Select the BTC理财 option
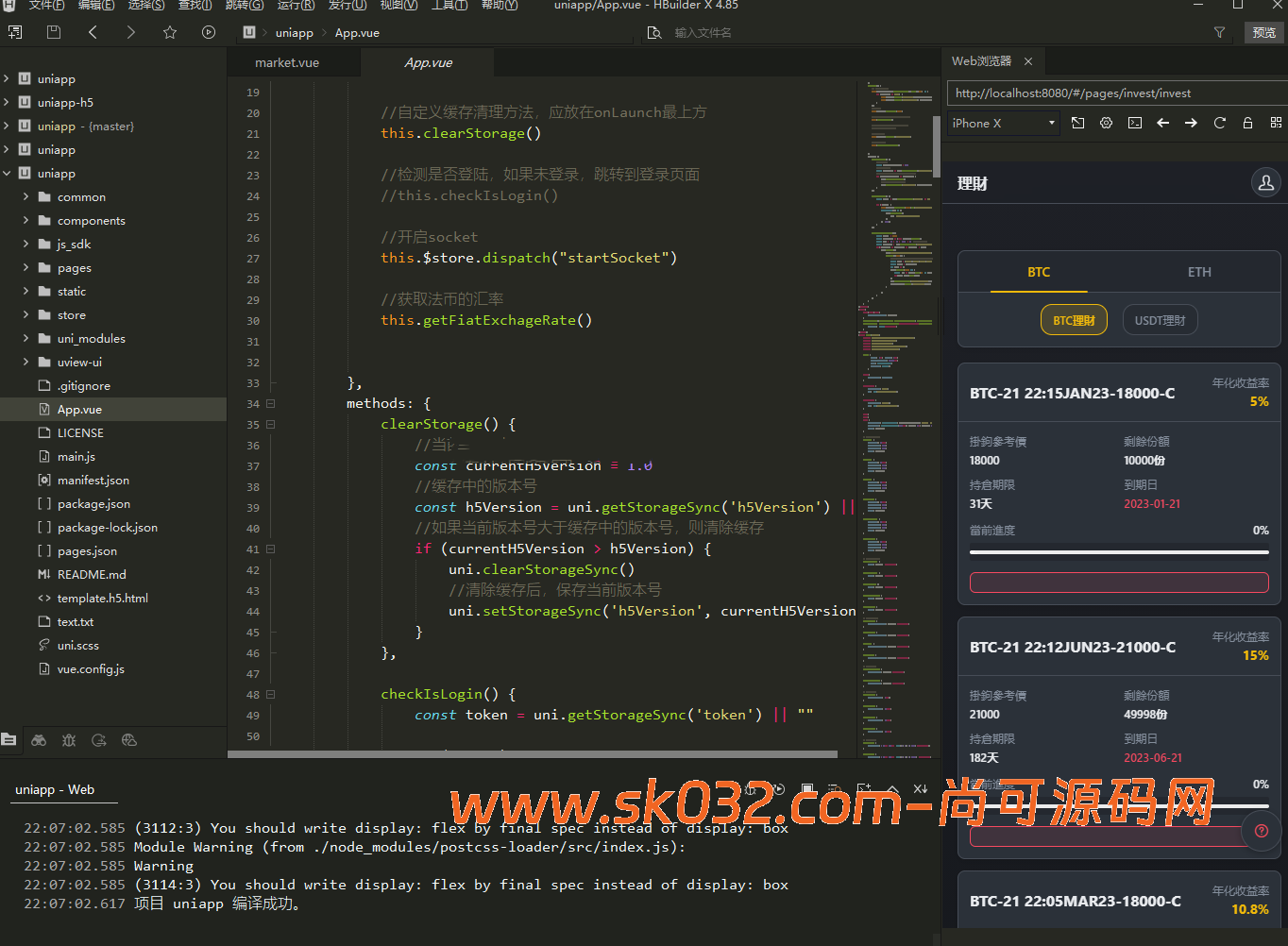Screen dimensions: 1288x946 (x=1074, y=320)
